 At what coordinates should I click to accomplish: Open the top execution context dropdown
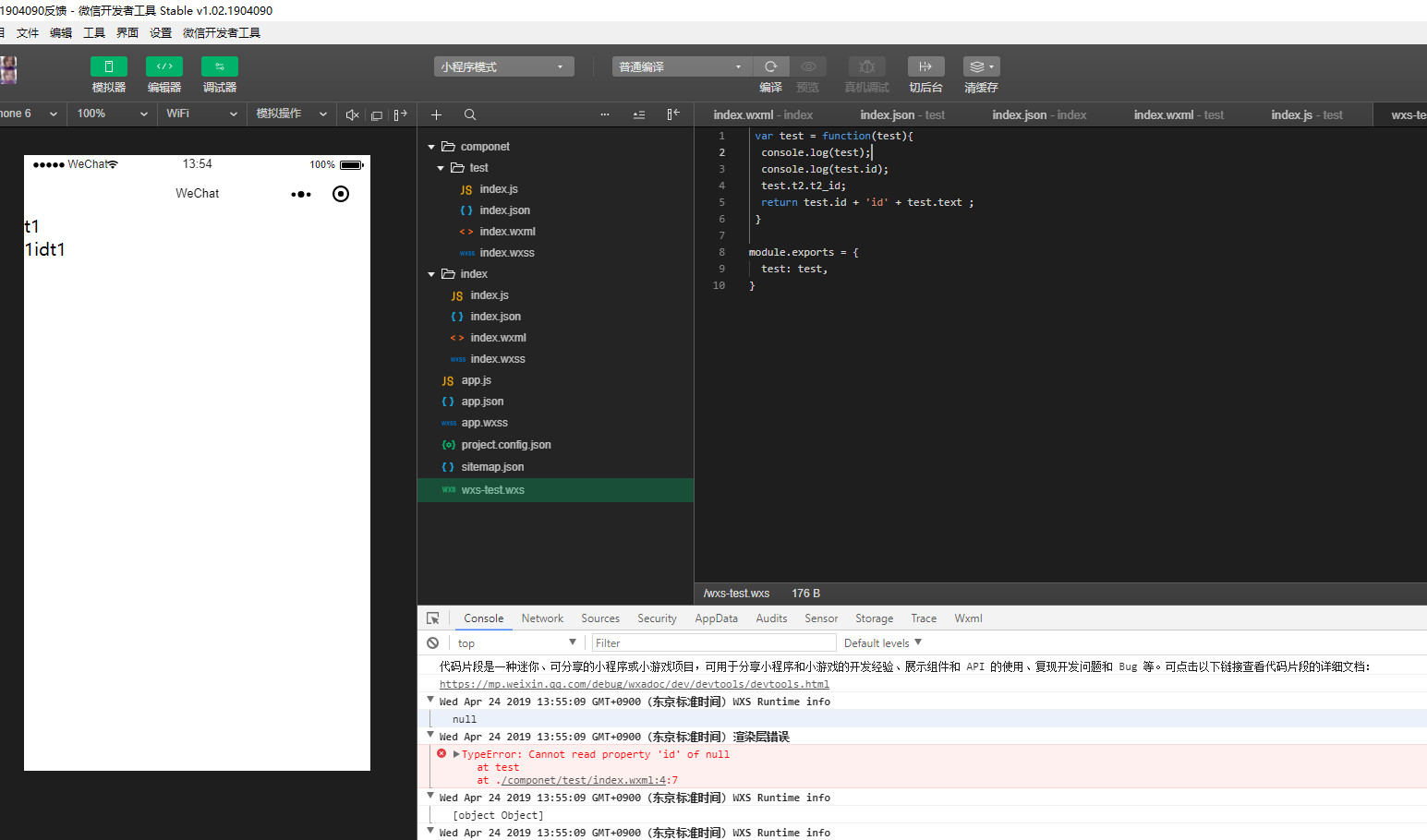coord(517,643)
